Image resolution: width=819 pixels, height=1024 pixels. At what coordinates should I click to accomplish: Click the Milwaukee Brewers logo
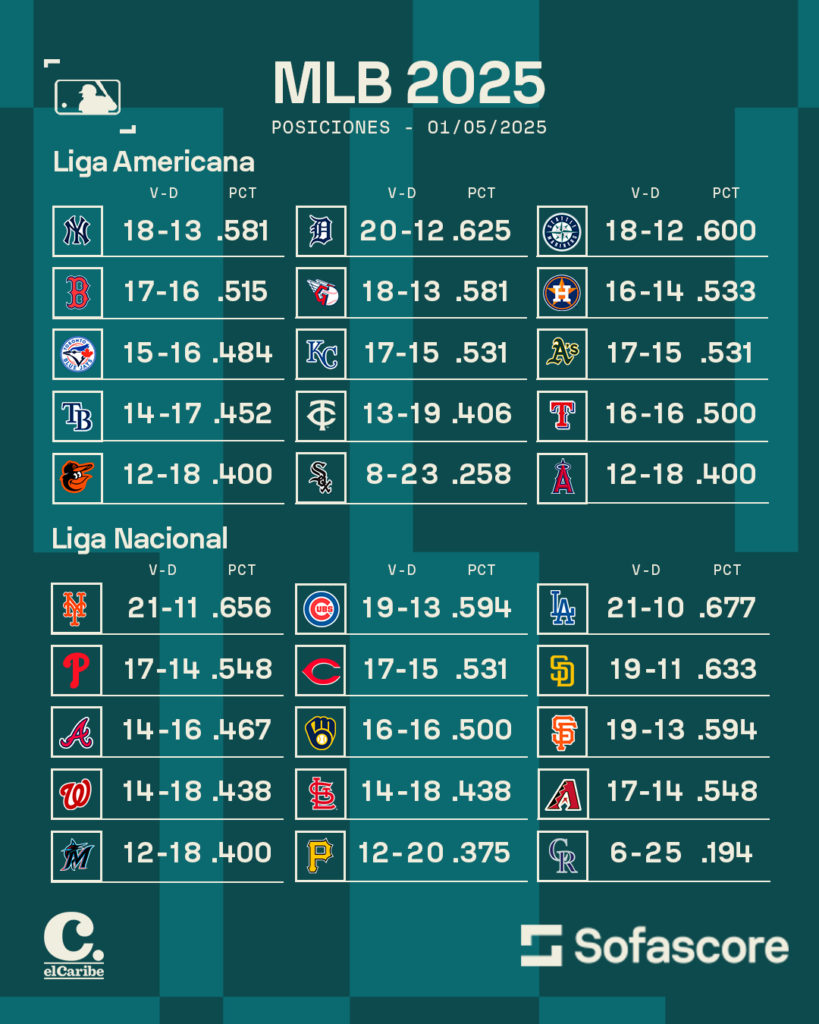click(321, 732)
